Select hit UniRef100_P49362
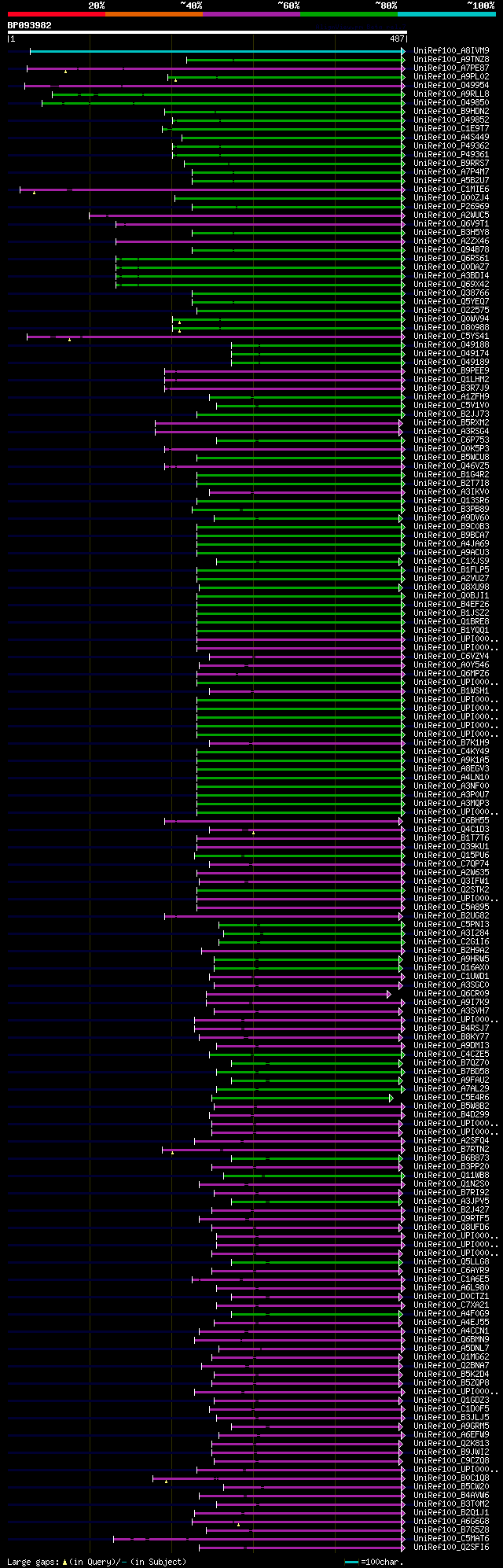 [451, 146]
